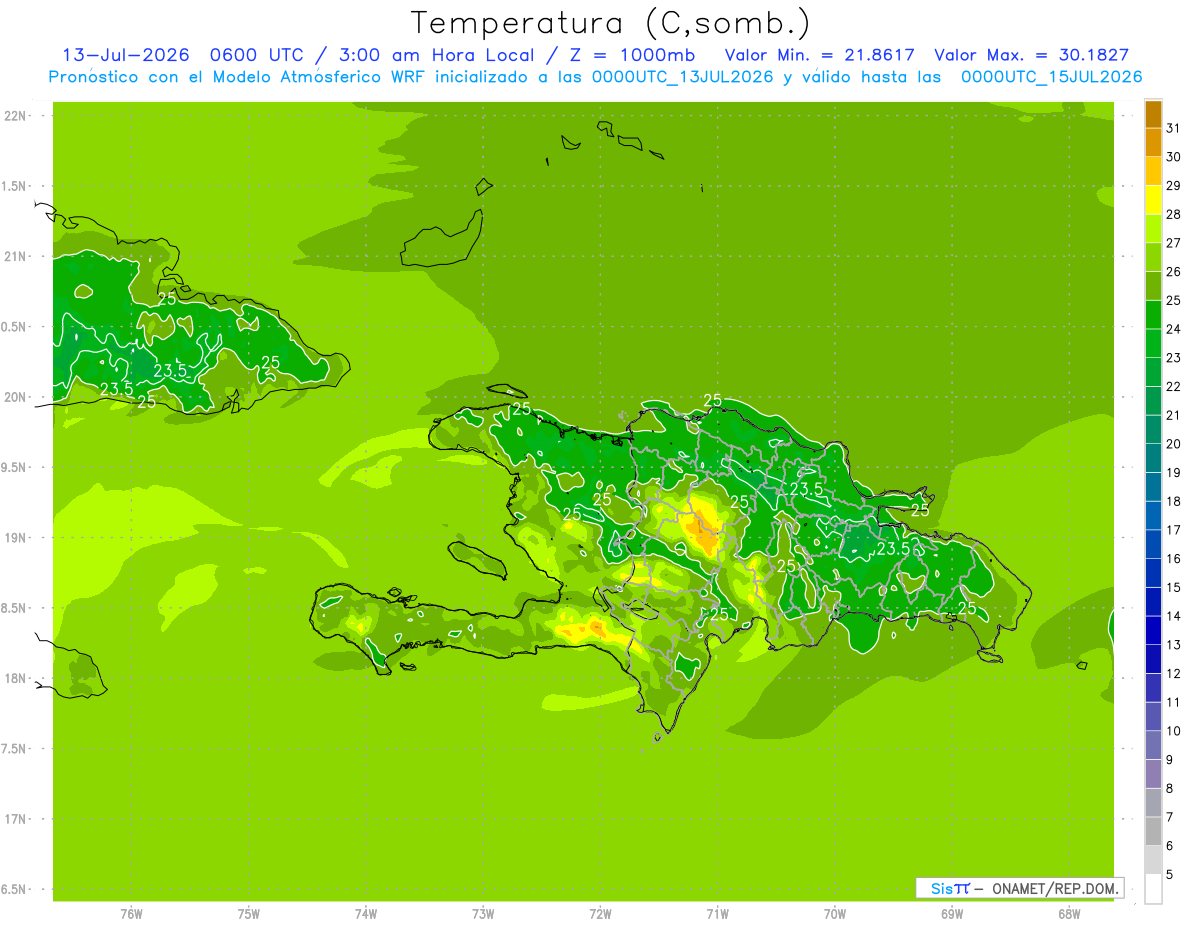Image resolution: width=1200 pixels, height=927 pixels.
Task: Click the 22N latitude axis label
Action: point(14,116)
